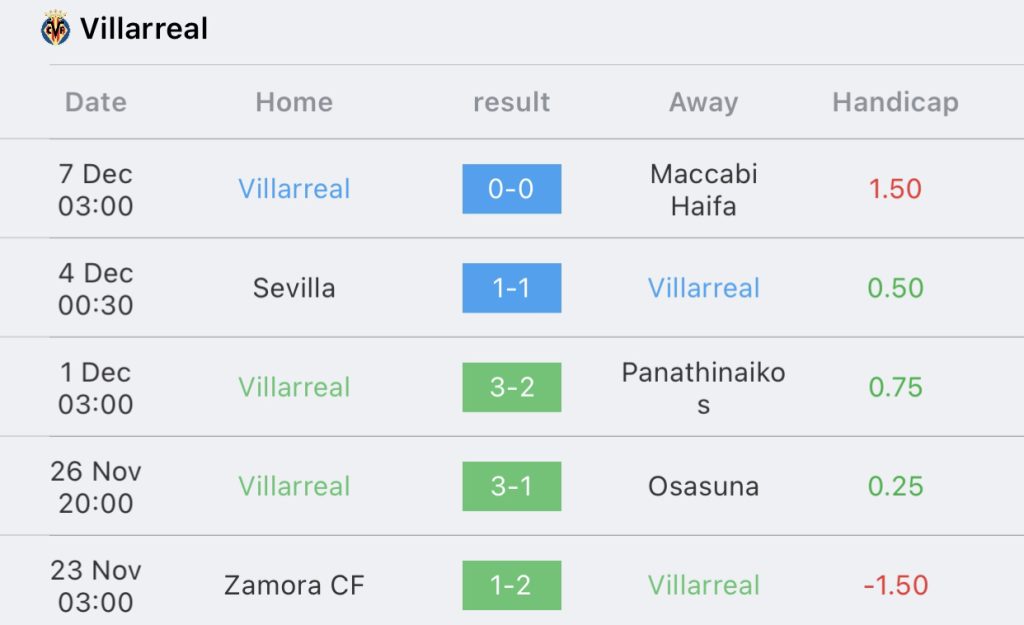Select Maccabi Haifa away team
This screenshot has width=1024, height=625.
tap(703, 189)
